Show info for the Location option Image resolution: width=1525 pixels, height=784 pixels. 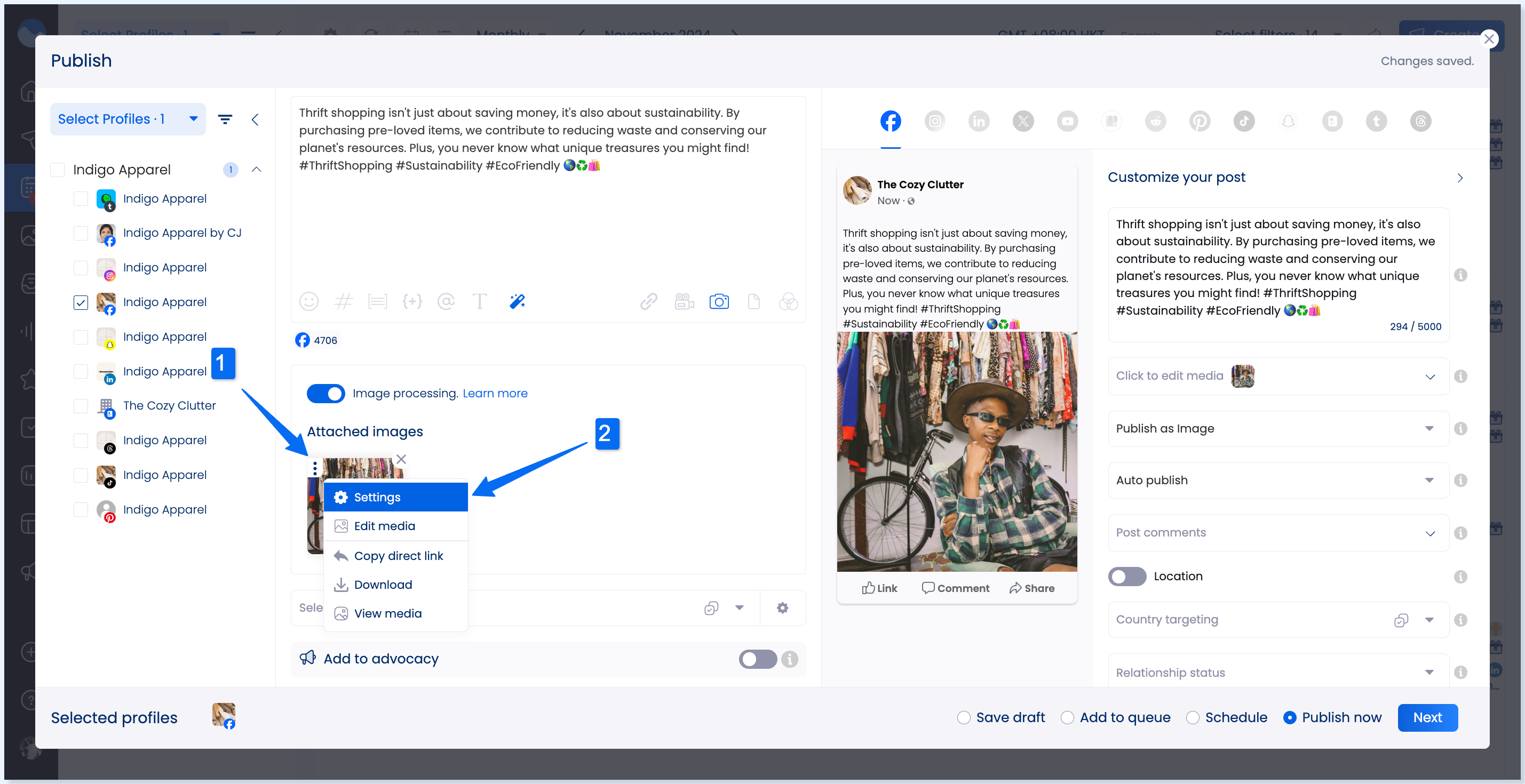1460,577
